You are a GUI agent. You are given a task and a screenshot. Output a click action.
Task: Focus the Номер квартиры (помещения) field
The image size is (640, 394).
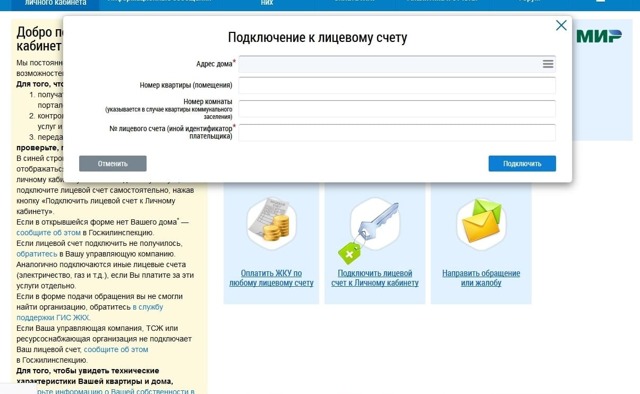397,85
